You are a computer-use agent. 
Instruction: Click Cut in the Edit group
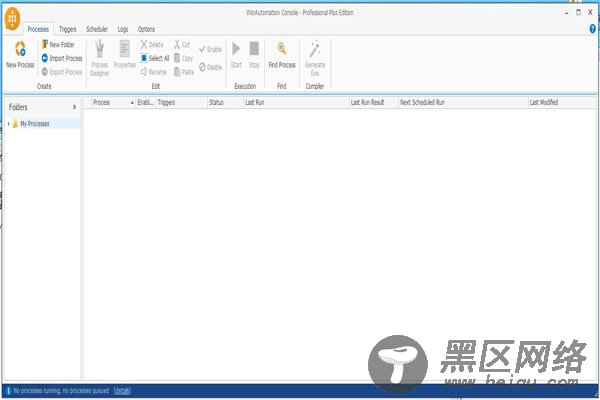tap(182, 44)
